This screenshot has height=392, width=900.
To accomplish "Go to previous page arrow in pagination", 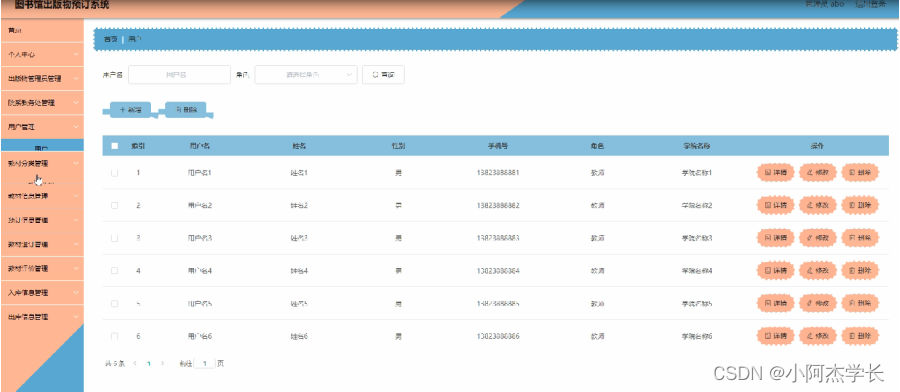I will pyautogui.click(x=135, y=363).
